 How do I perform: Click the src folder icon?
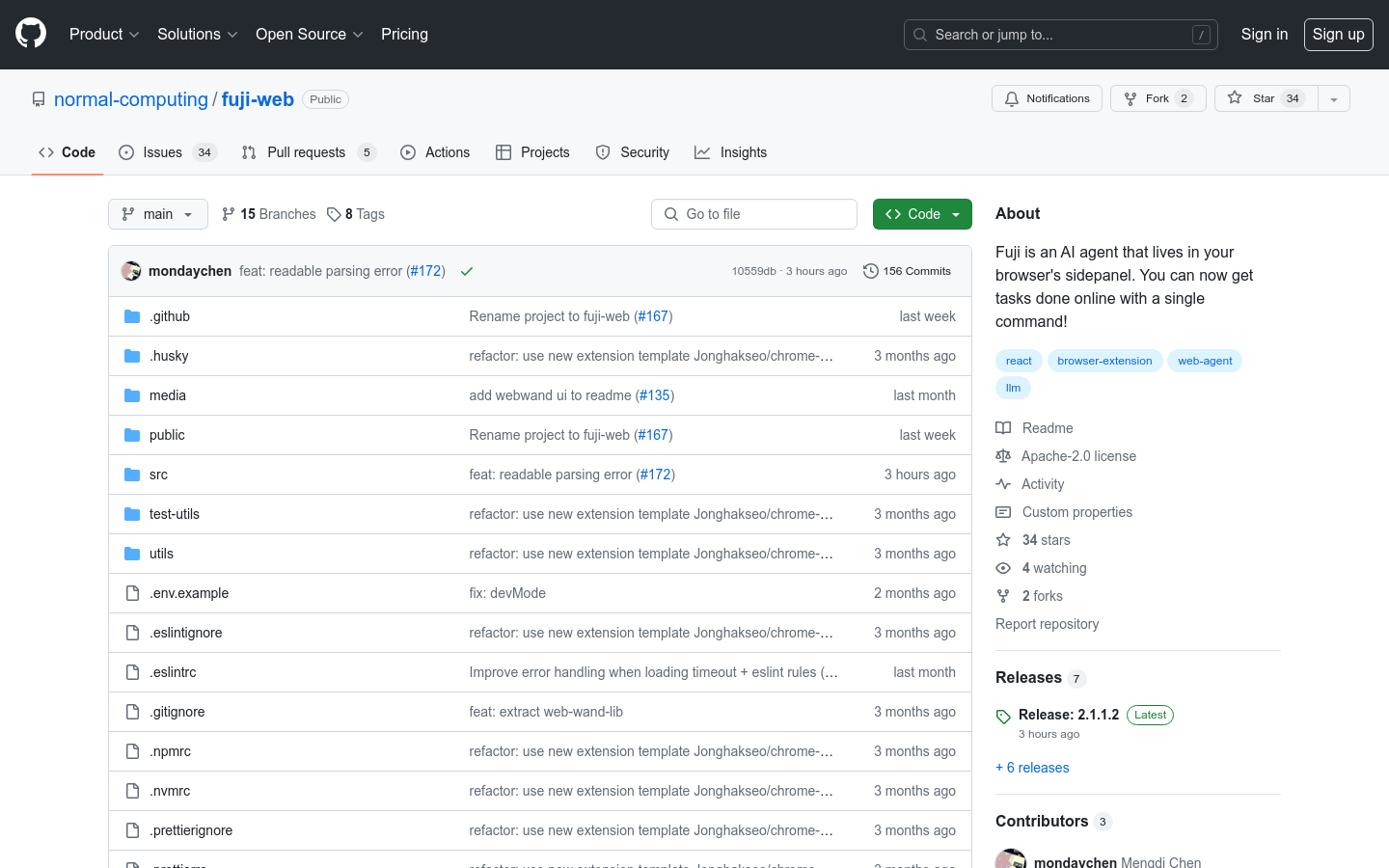132,475
